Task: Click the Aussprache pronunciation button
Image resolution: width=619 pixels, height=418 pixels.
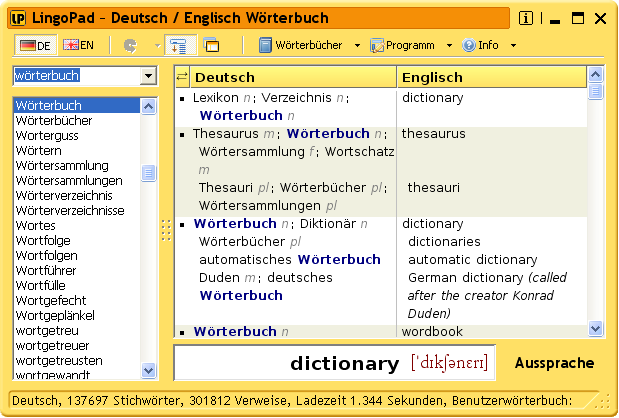Action: click(x=554, y=363)
